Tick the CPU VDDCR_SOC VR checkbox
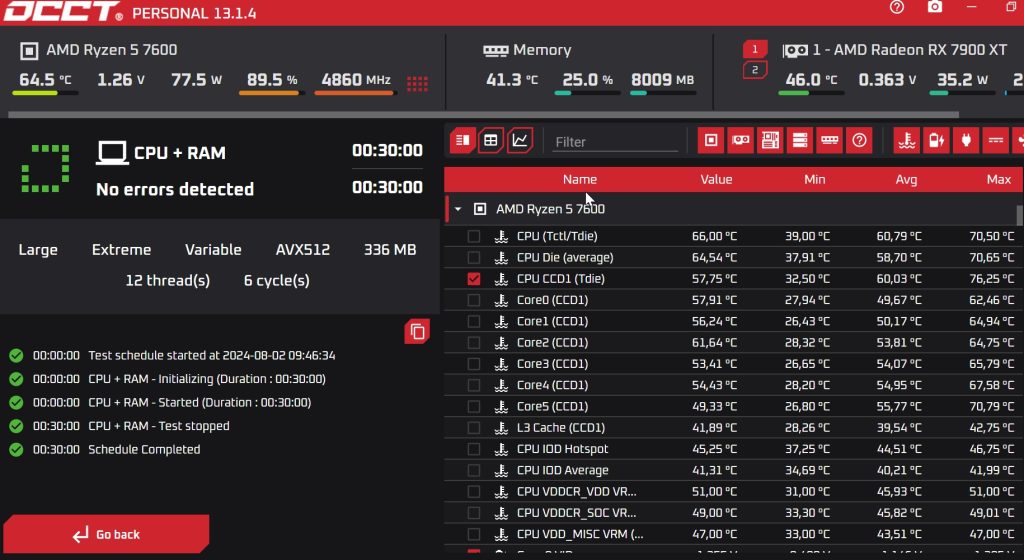 (x=473, y=513)
